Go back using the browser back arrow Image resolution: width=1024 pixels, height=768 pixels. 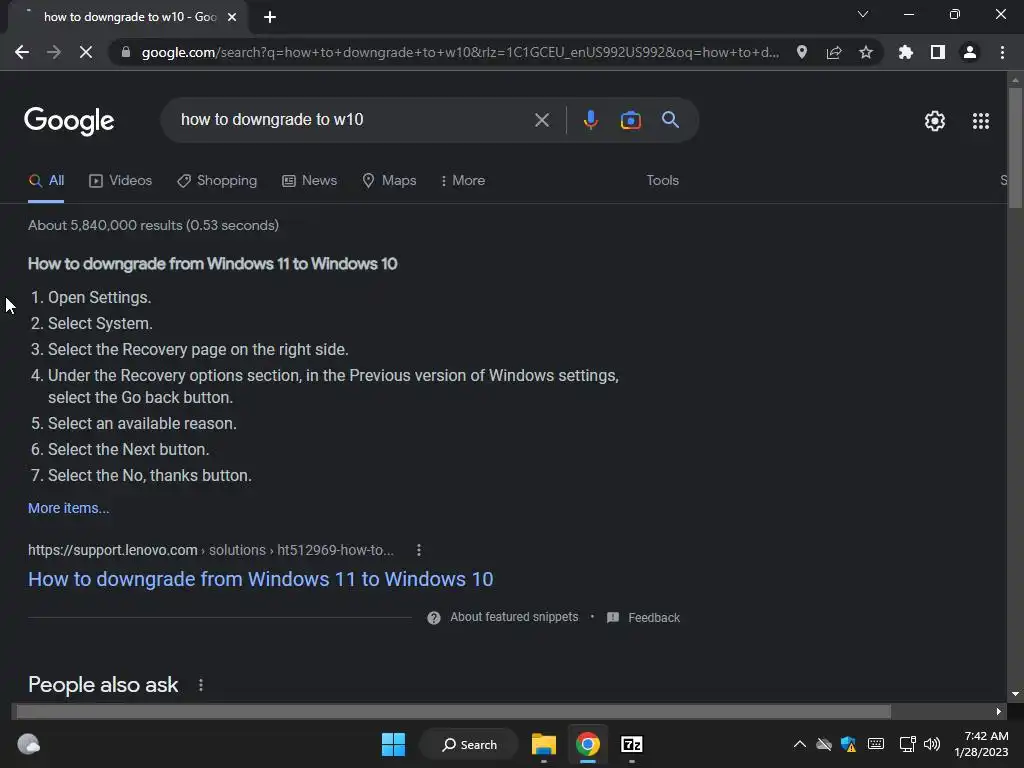pyautogui.click(x=22, y=52)
